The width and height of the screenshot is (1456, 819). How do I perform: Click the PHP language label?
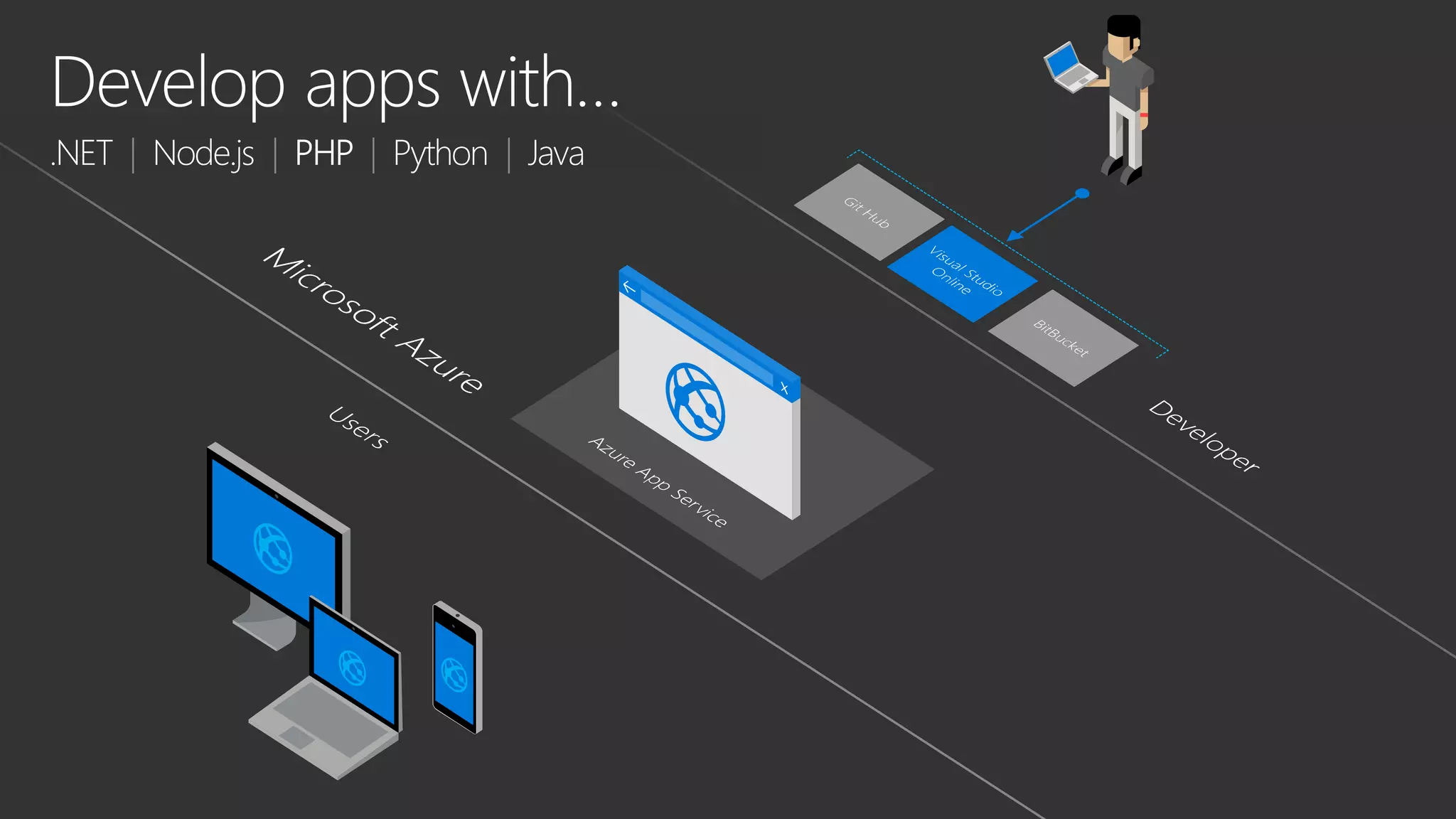click(x=323, y=154)
